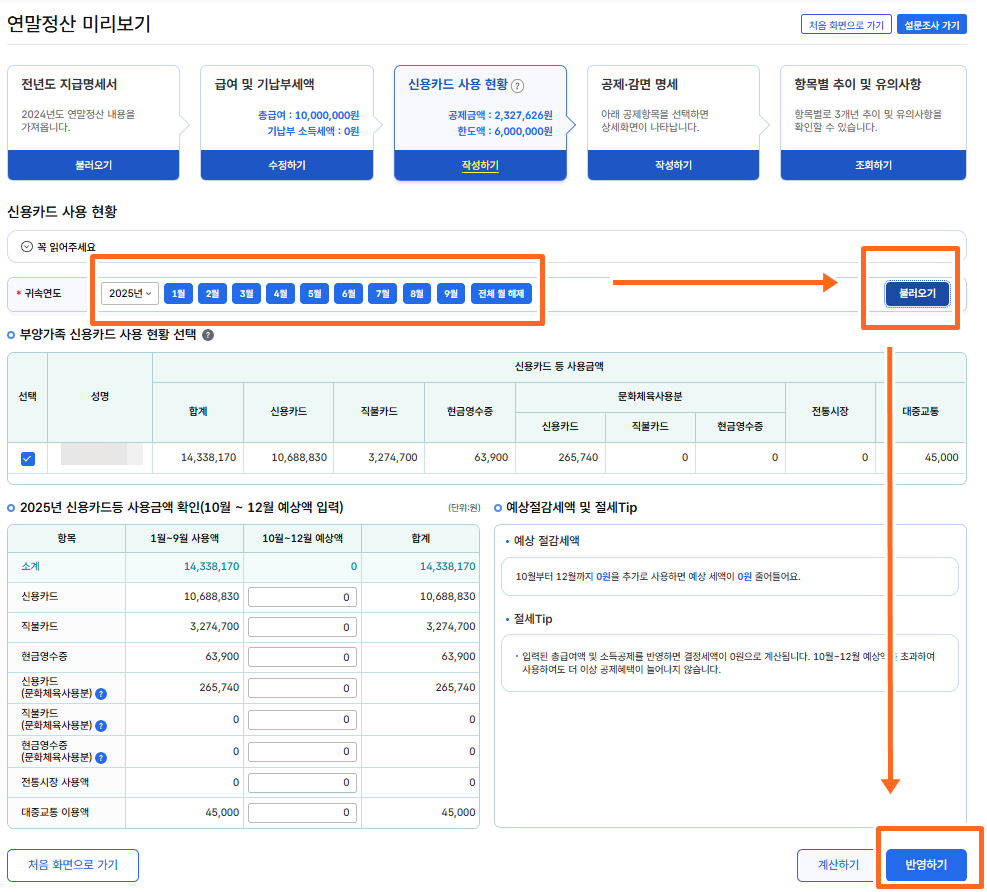Toggle the 4월 month button
987x892 pixels.
tap(280, 293)
